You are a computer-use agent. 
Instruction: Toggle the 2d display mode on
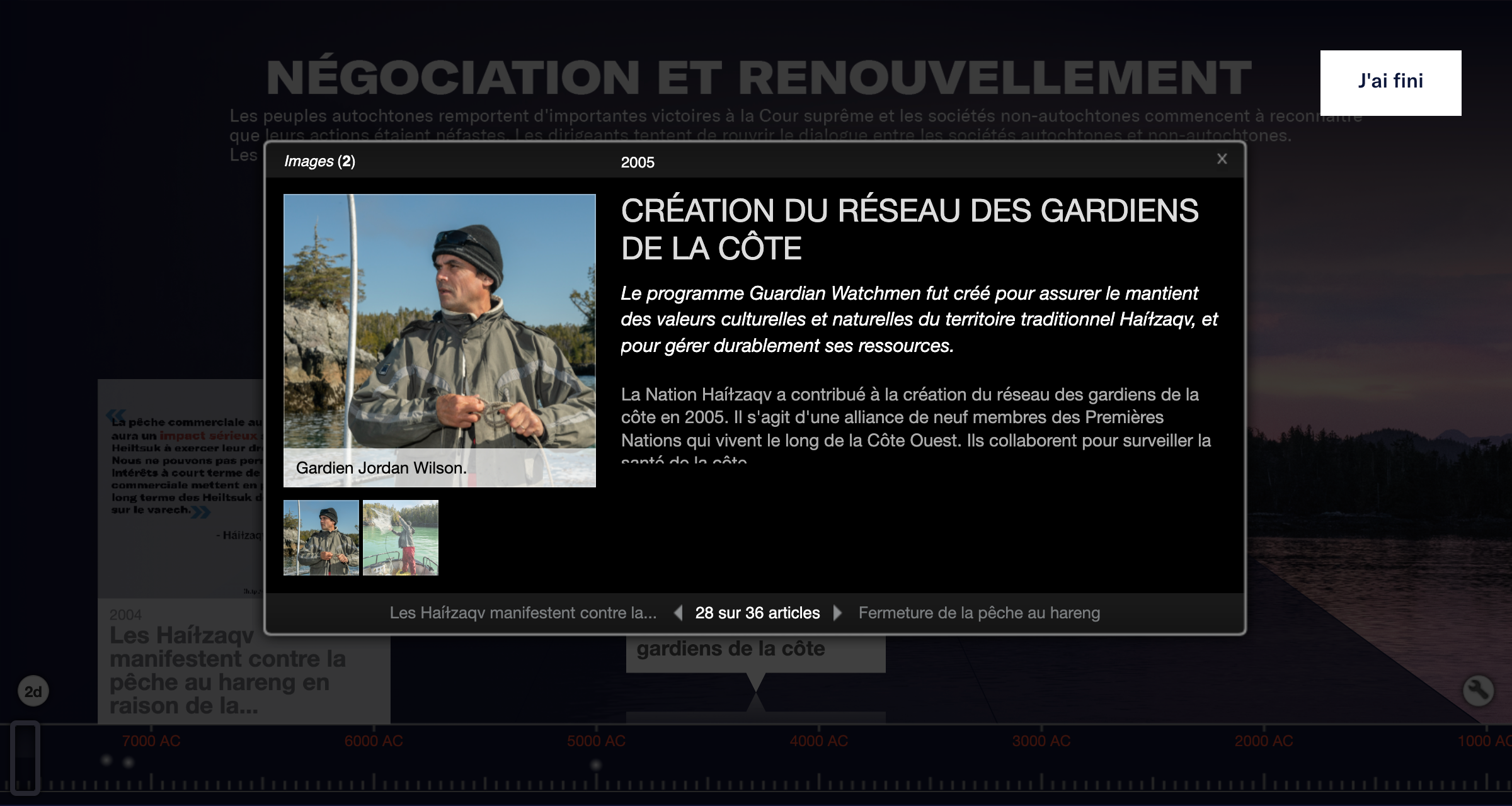33,690
